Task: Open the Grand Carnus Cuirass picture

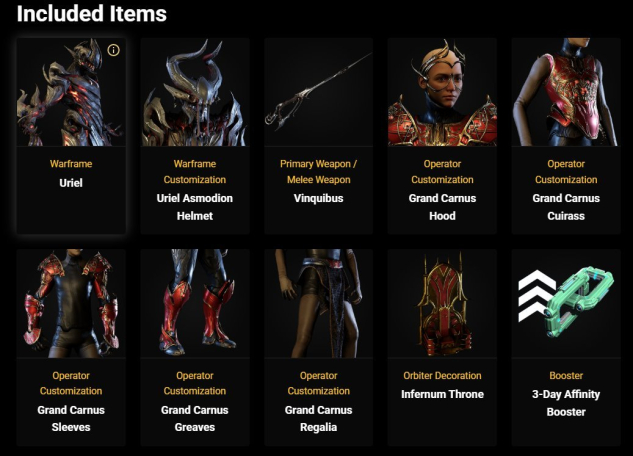Action: point(566,92)
